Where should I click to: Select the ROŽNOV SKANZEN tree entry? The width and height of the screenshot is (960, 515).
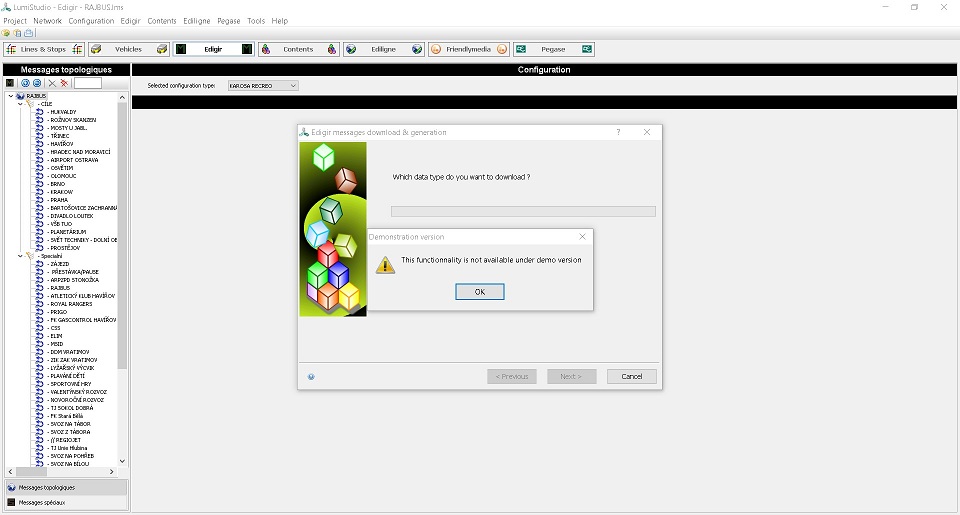tap(73, 120)
